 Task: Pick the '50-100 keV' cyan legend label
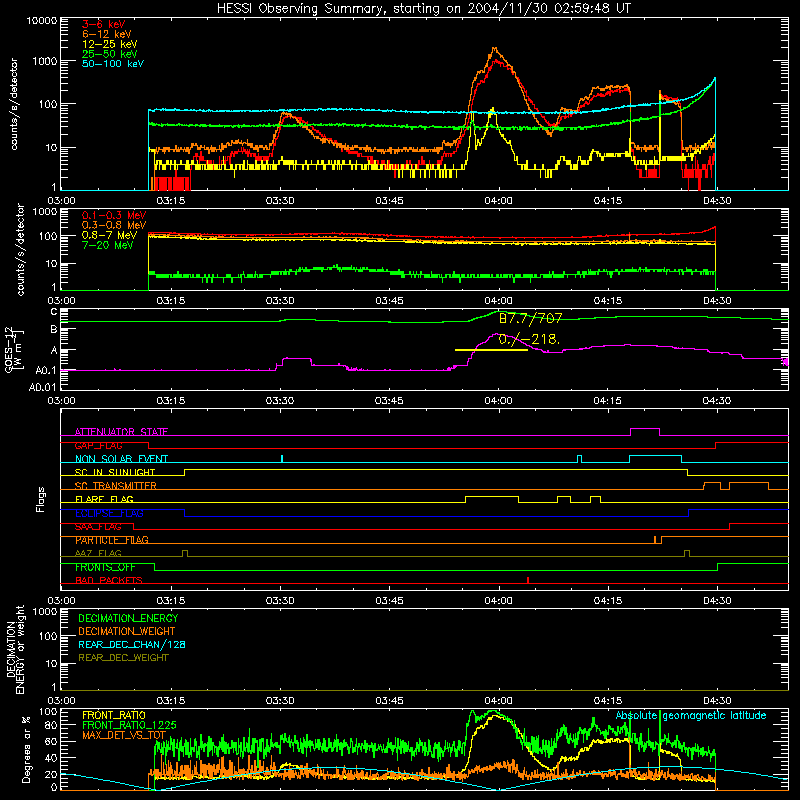pyautogui.click(x=112, y=63)
